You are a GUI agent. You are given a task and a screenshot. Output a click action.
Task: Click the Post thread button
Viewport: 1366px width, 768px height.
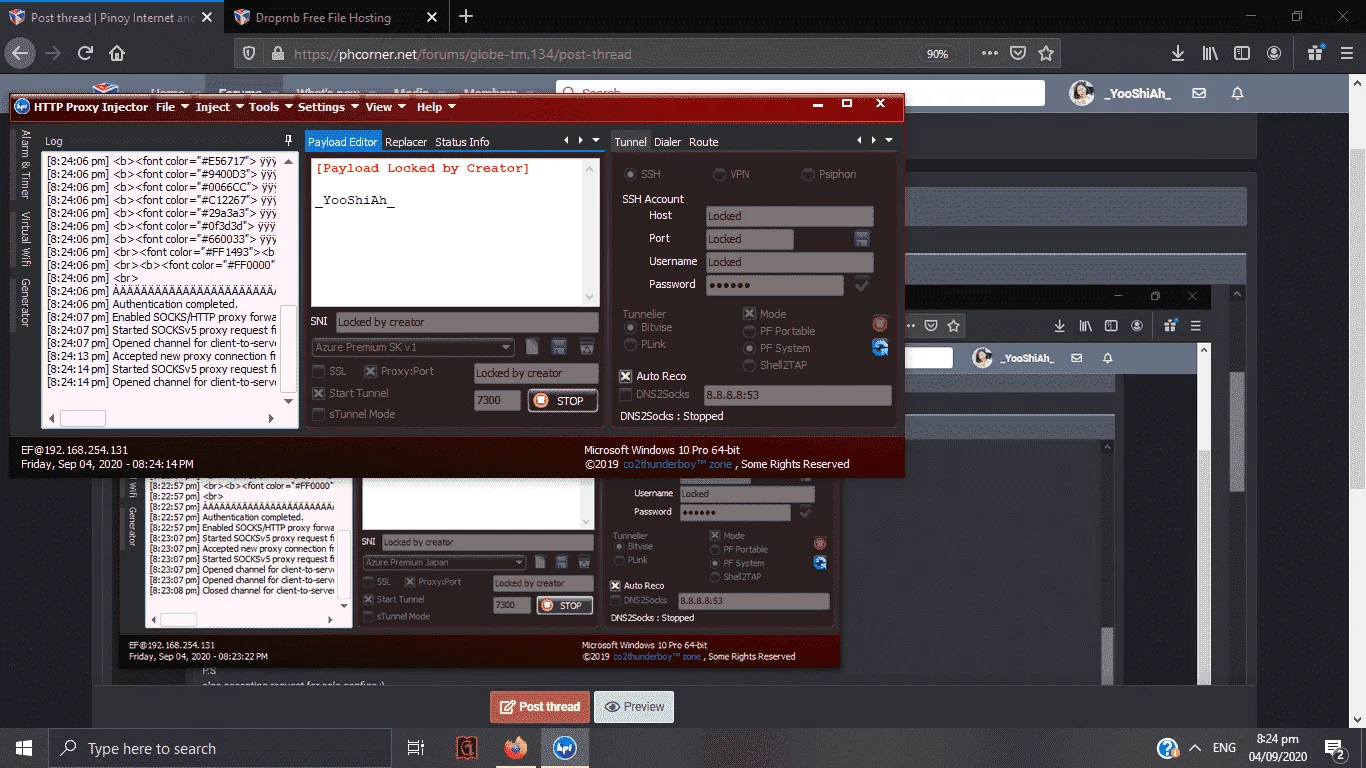540,706
